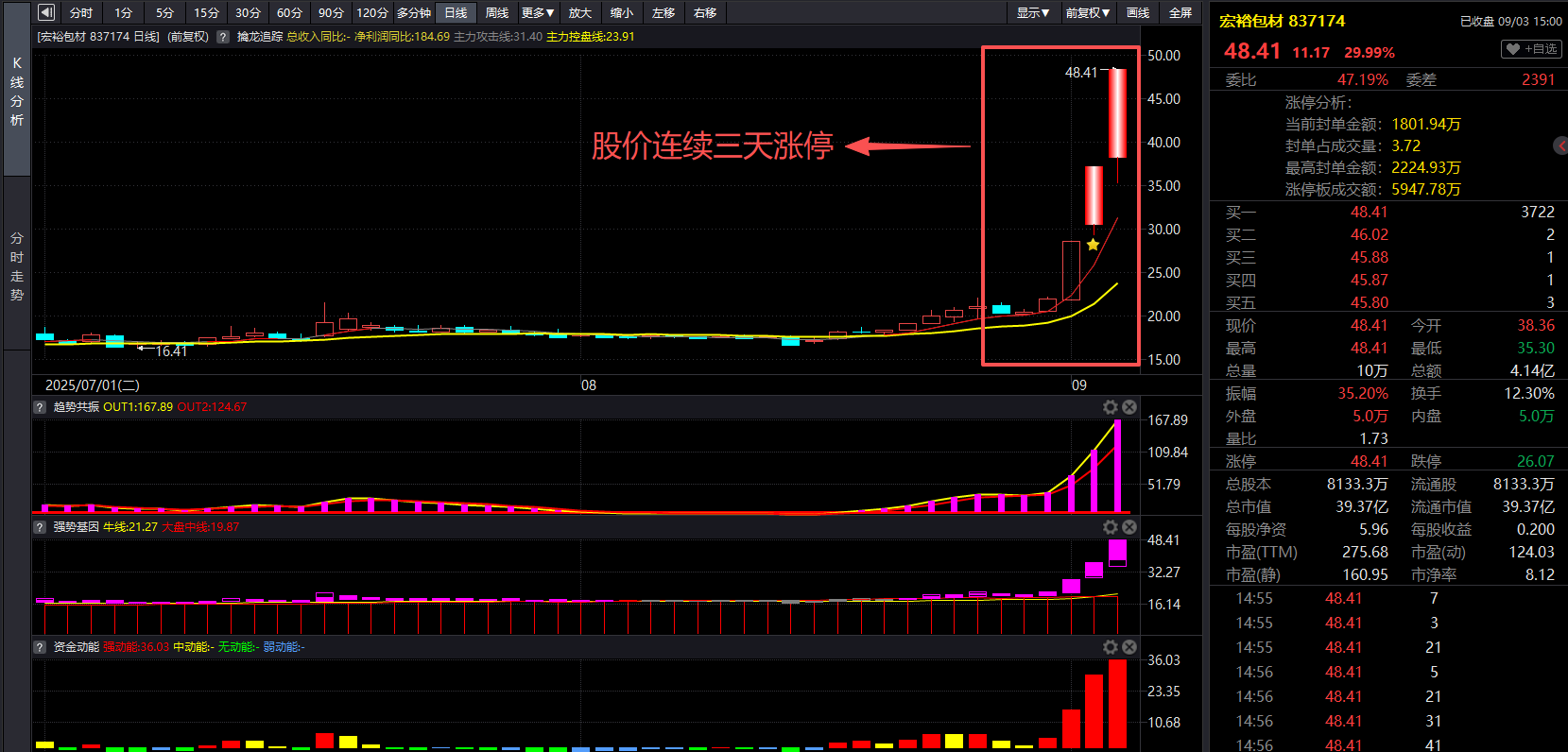Select the 1分 timeframe

(x=124, y=12)
